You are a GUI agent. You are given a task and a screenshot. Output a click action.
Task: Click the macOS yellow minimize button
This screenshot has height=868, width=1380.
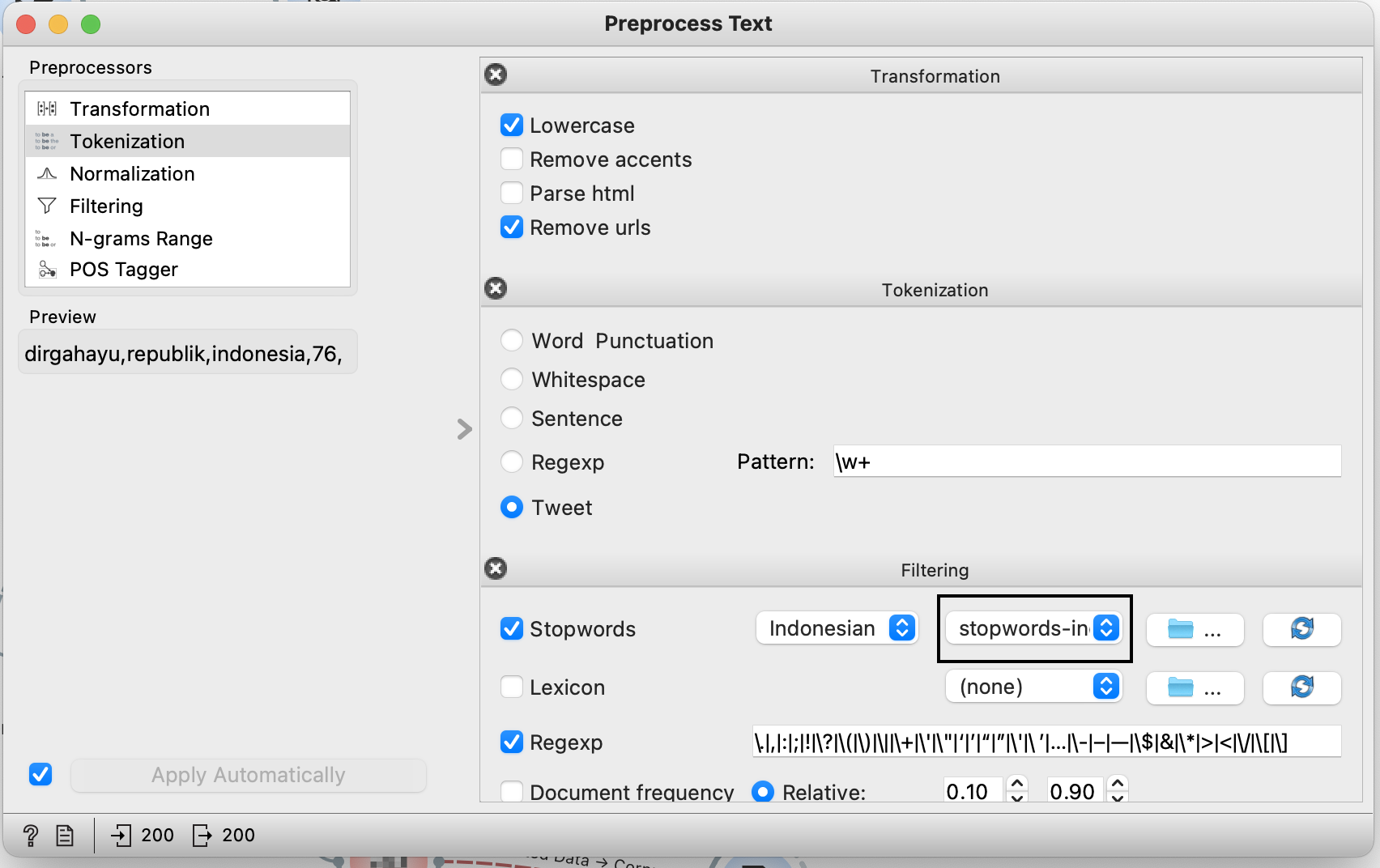coord(58,24)
